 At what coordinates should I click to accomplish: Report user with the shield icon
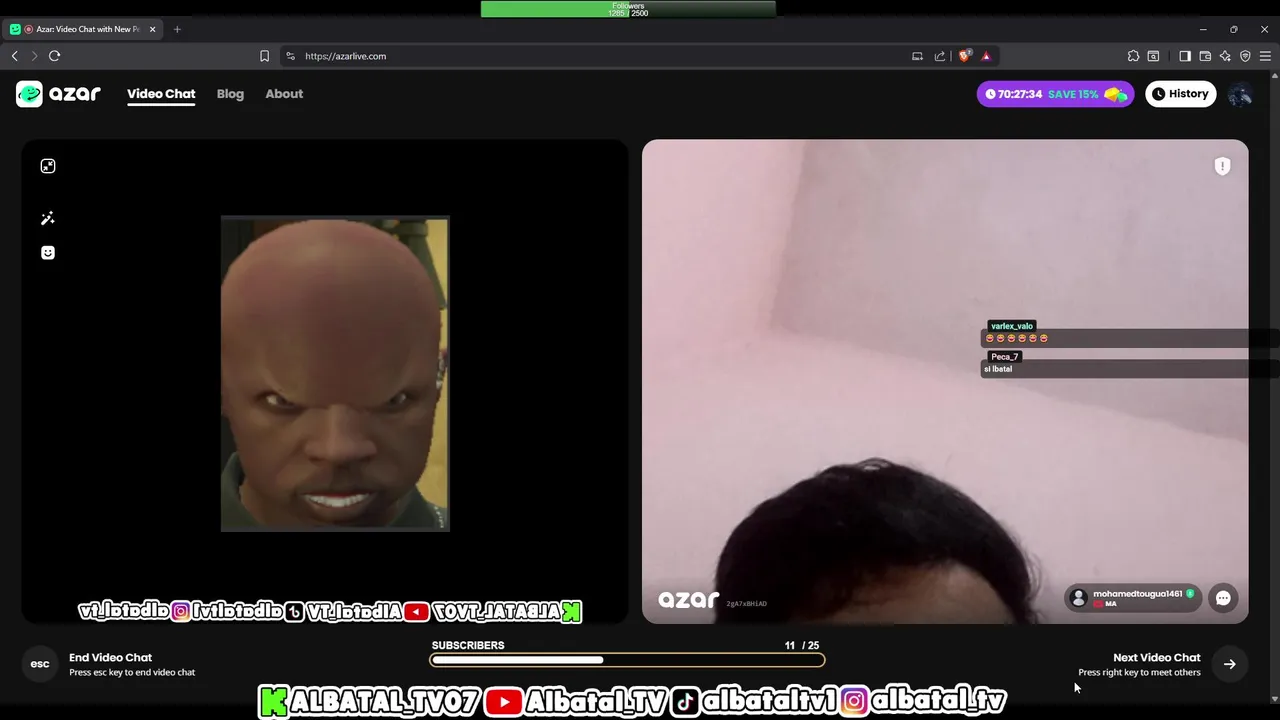click(1222, 166)
